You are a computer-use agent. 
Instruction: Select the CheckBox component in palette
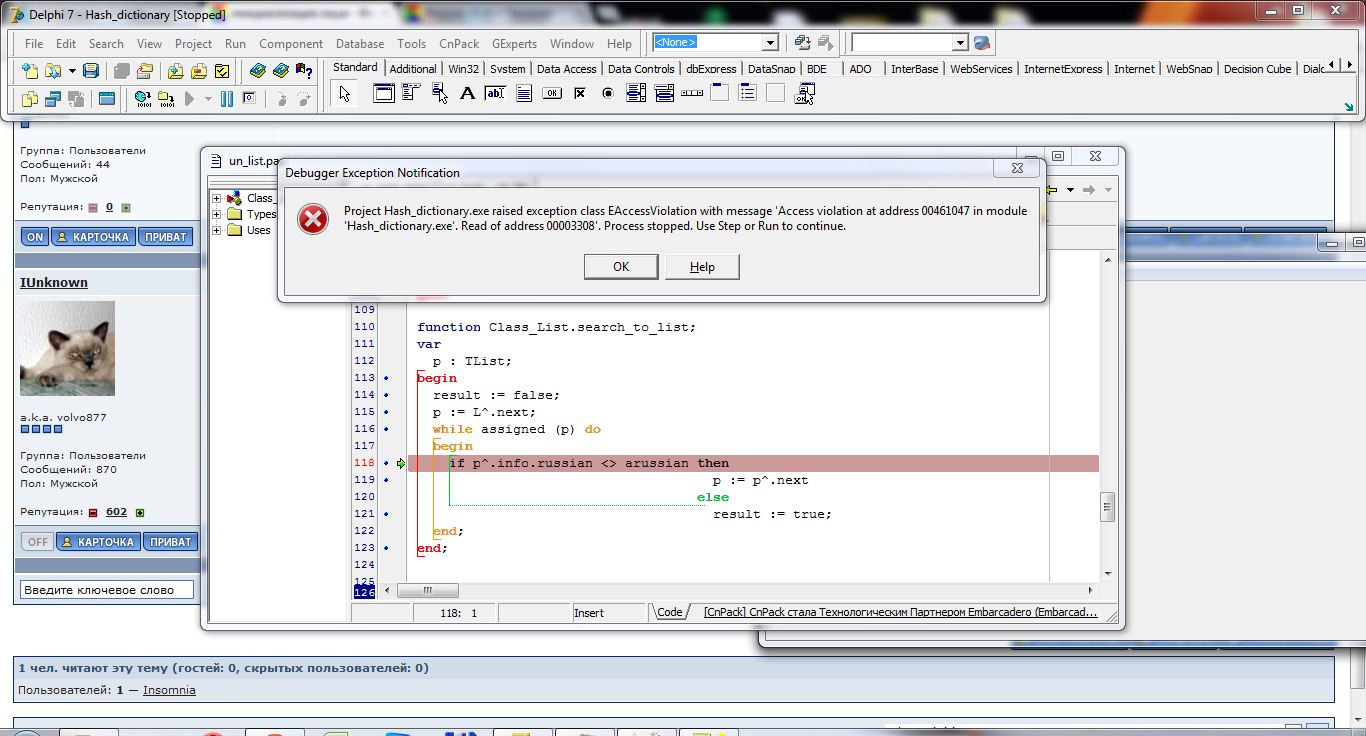coord(579,94)
